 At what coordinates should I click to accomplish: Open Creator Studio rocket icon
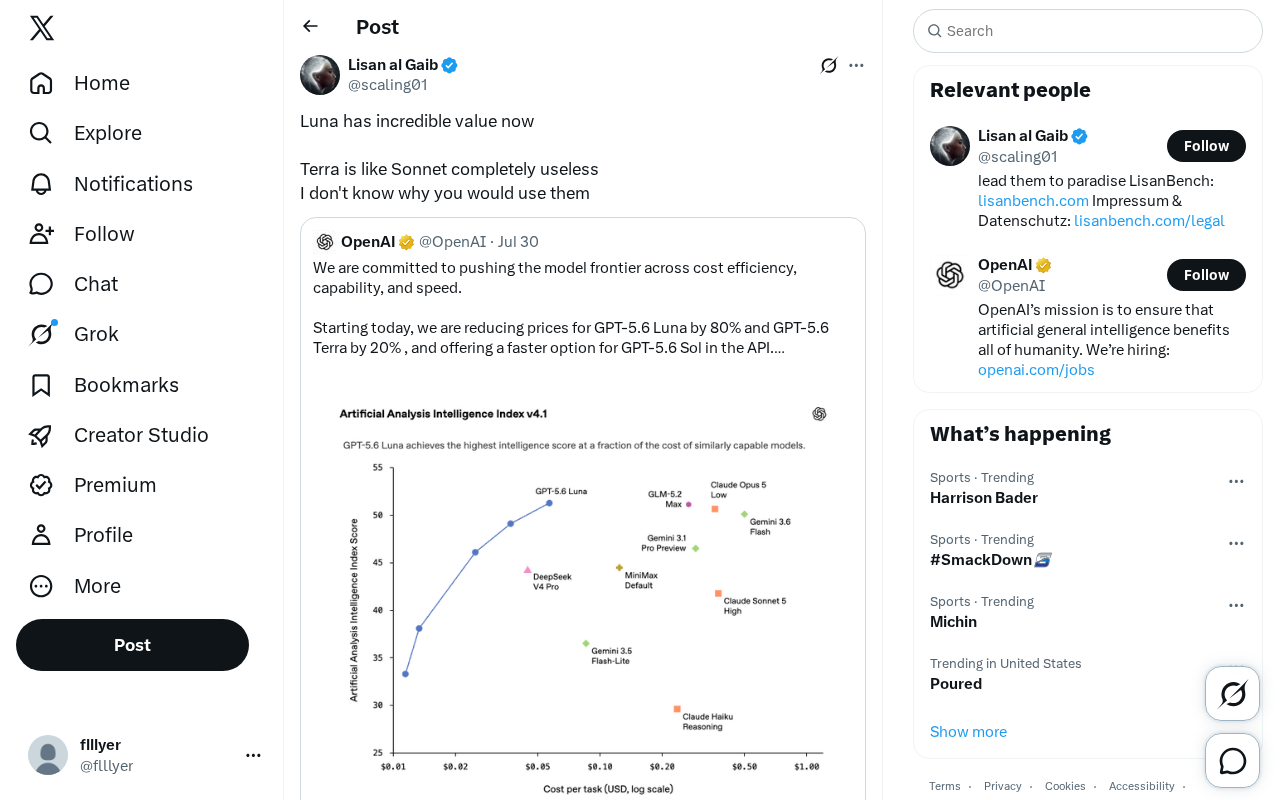tap(41, 435)
